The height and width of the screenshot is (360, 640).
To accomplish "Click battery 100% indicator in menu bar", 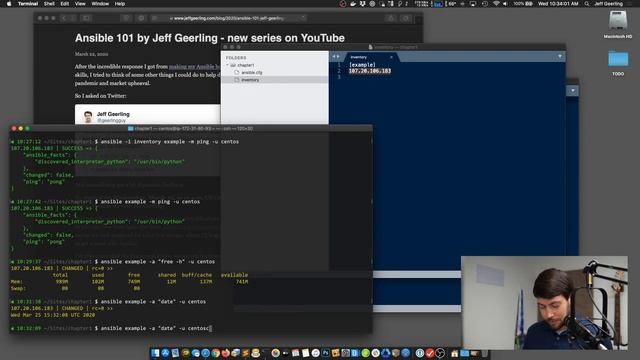I will (523, 4).
